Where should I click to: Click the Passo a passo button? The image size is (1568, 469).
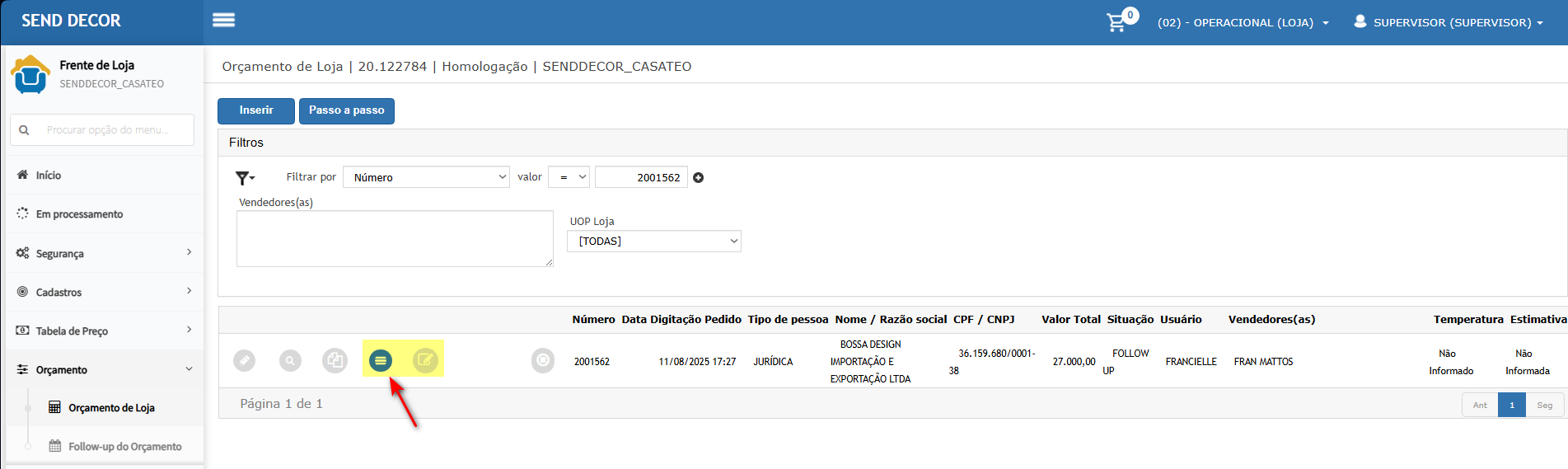pyautogui.click(x=346, y=110)
